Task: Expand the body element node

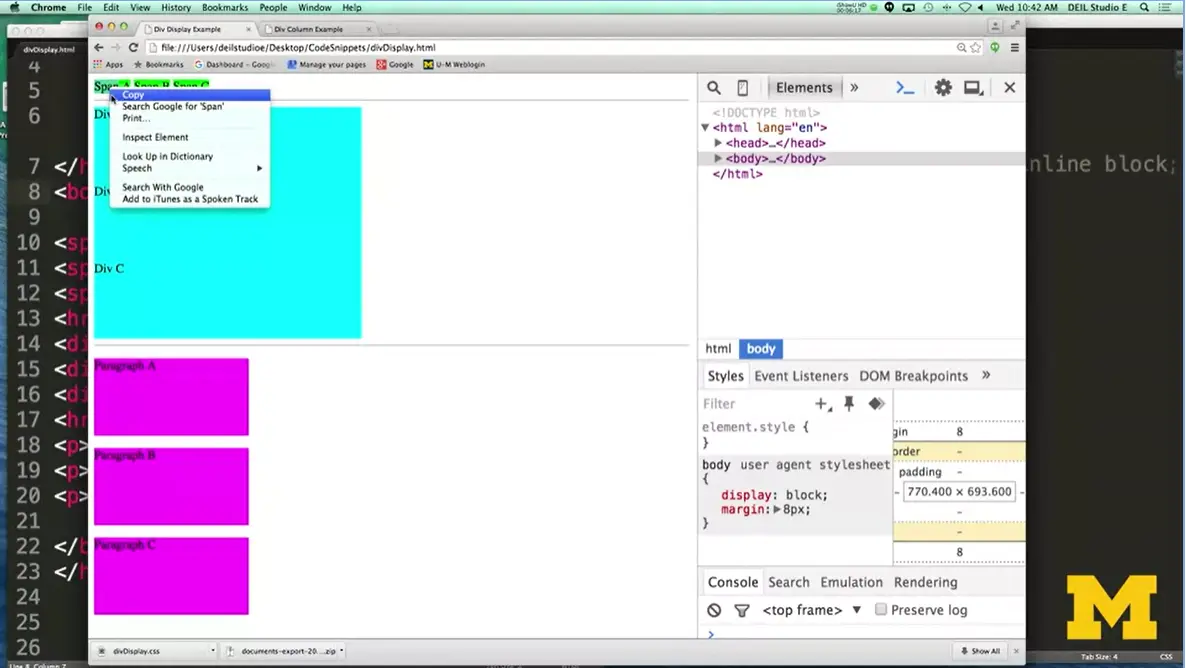Action: point(718,159)
